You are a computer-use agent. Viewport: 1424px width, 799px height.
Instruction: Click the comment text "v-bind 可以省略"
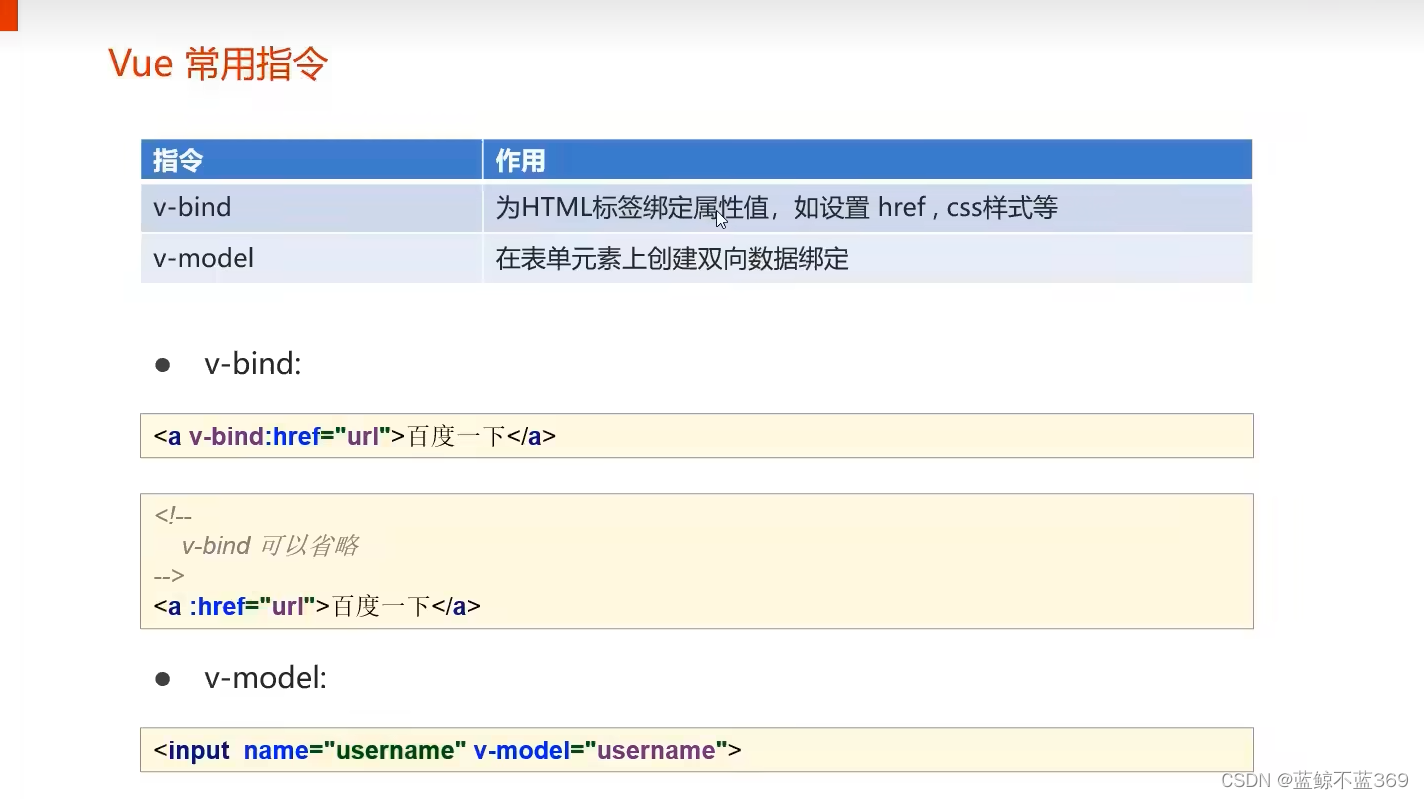click(270, 545)
